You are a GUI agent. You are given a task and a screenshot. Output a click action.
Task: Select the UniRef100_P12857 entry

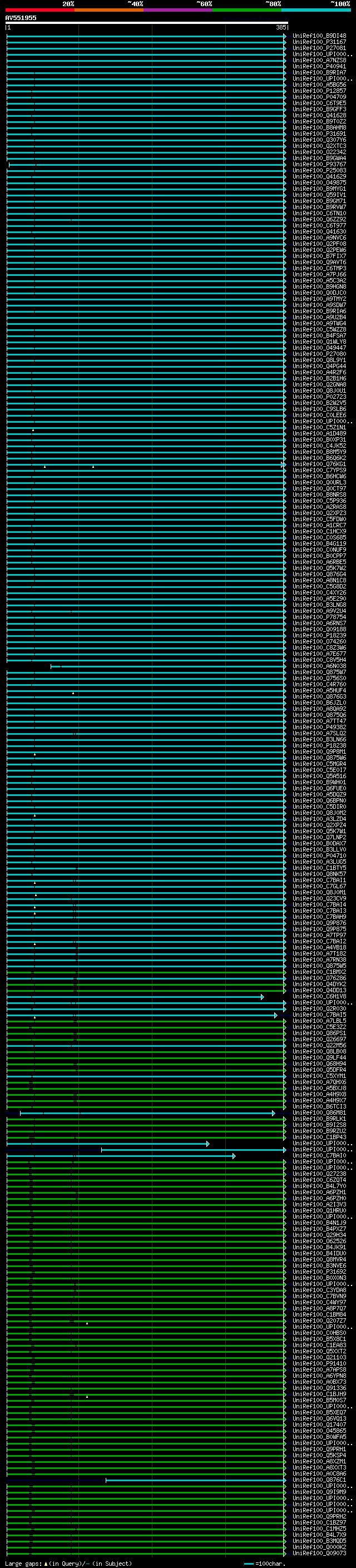pyautogui.click(x=319, y=91)
